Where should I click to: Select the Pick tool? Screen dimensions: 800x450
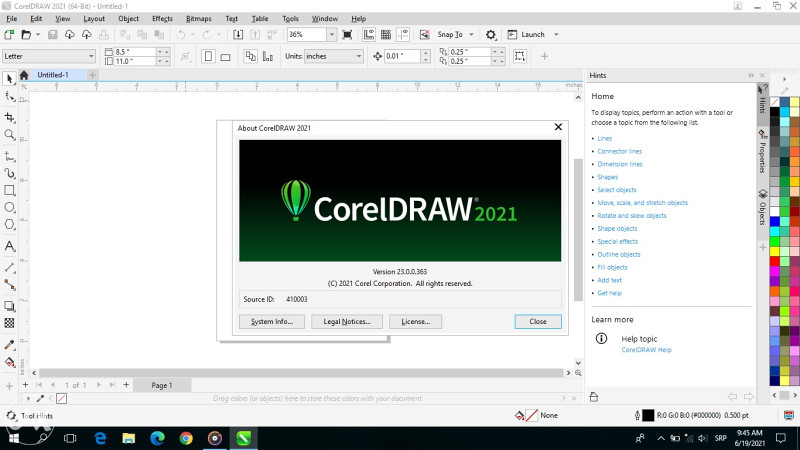pyautogui.click(x=9, y=79)
